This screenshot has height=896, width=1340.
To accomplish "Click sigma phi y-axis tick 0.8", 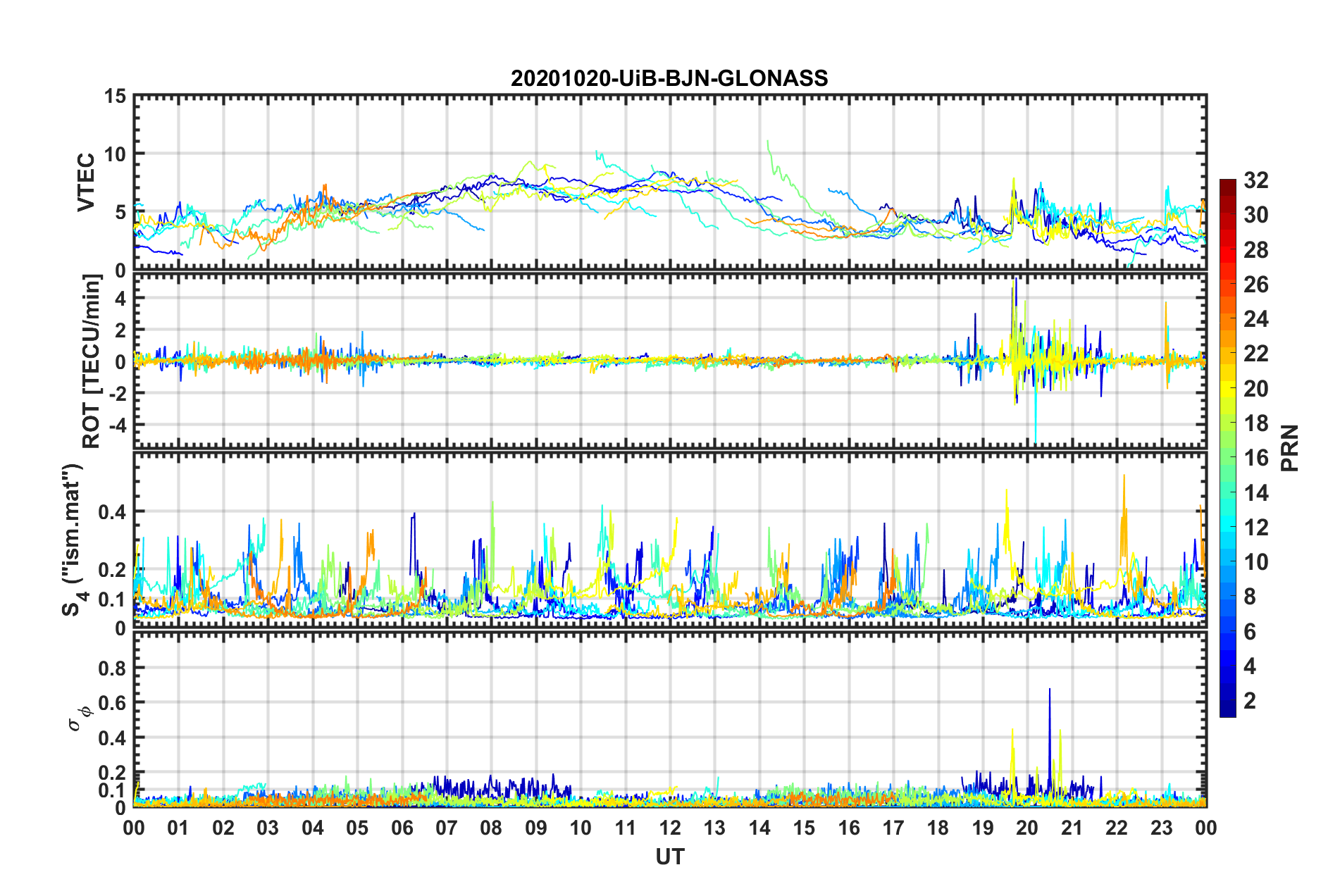I will 113,668.
